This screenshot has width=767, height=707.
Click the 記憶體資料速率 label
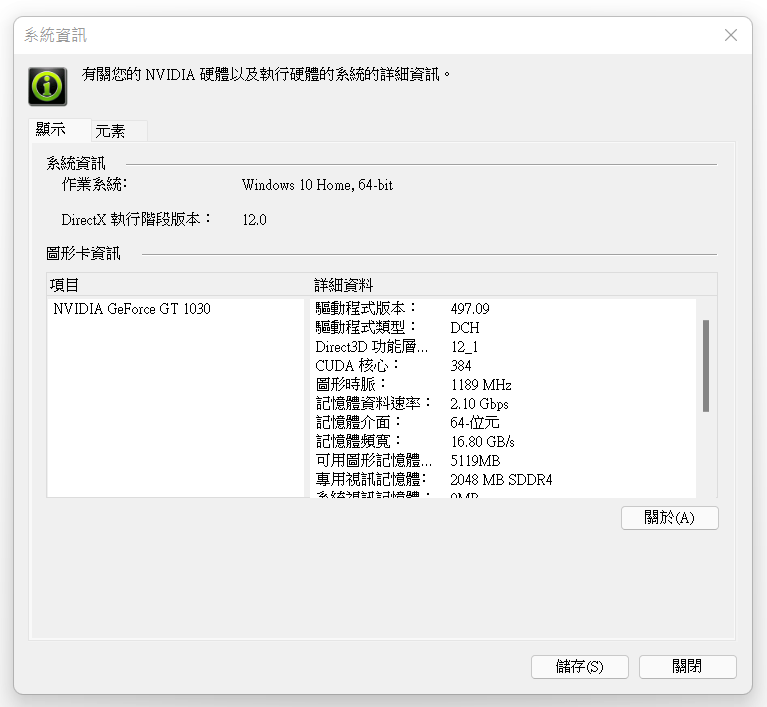point(373,403)
